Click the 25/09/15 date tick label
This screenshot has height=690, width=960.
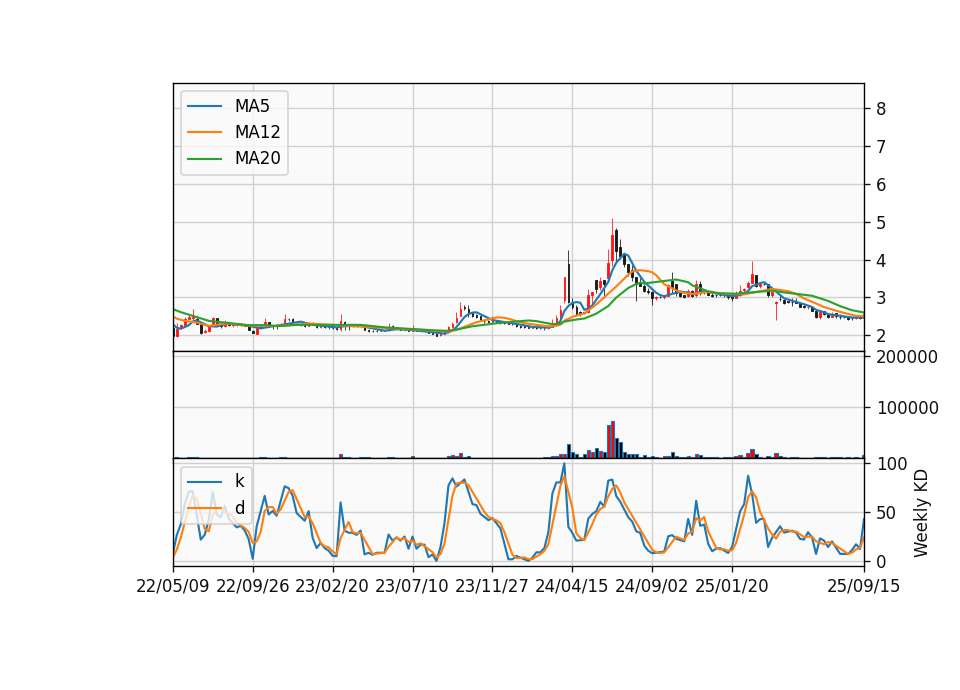coord(864,586)
